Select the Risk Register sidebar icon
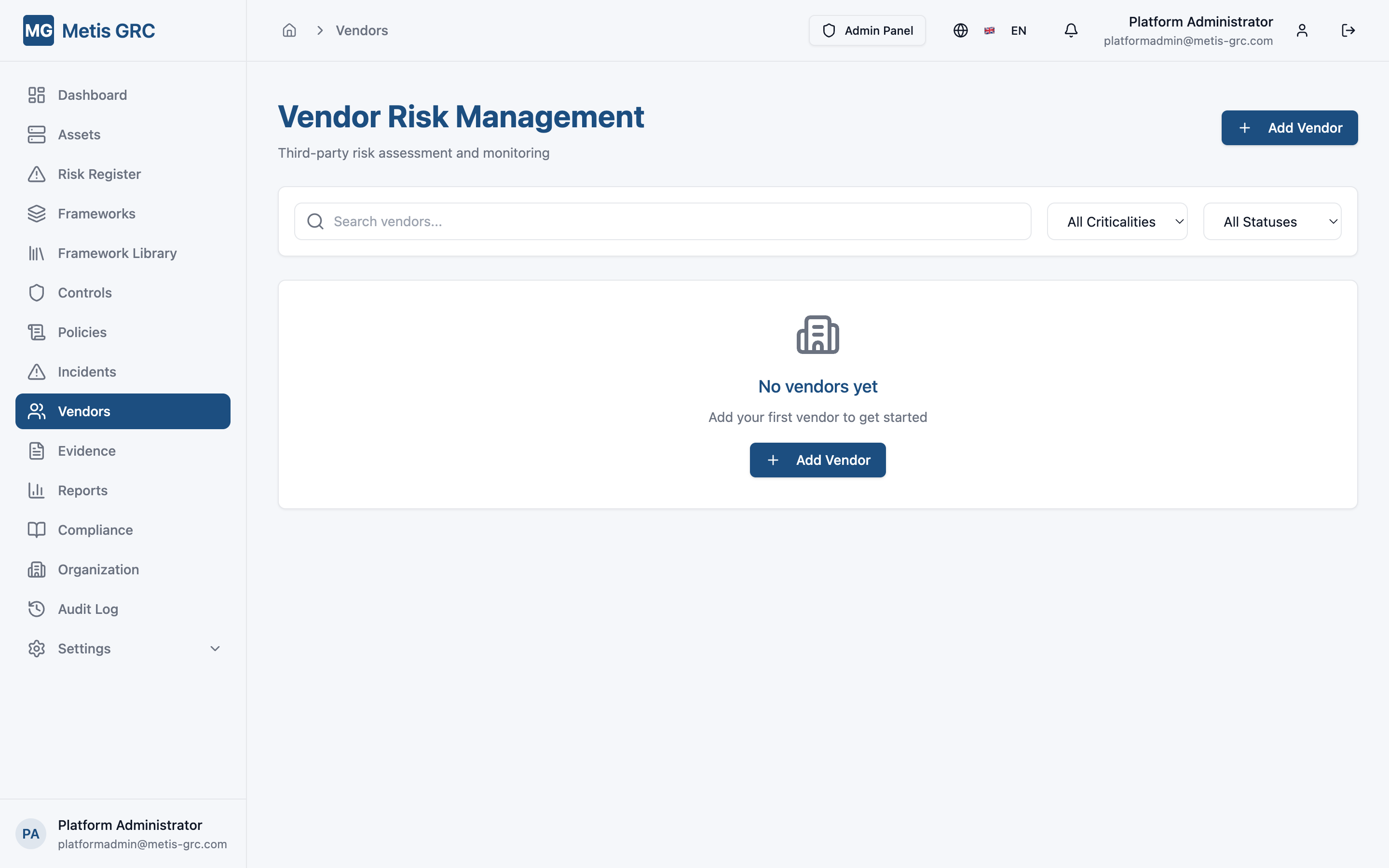Image resolution: width=1389 pixels, height=868 pixels. (x=36, y=174)
